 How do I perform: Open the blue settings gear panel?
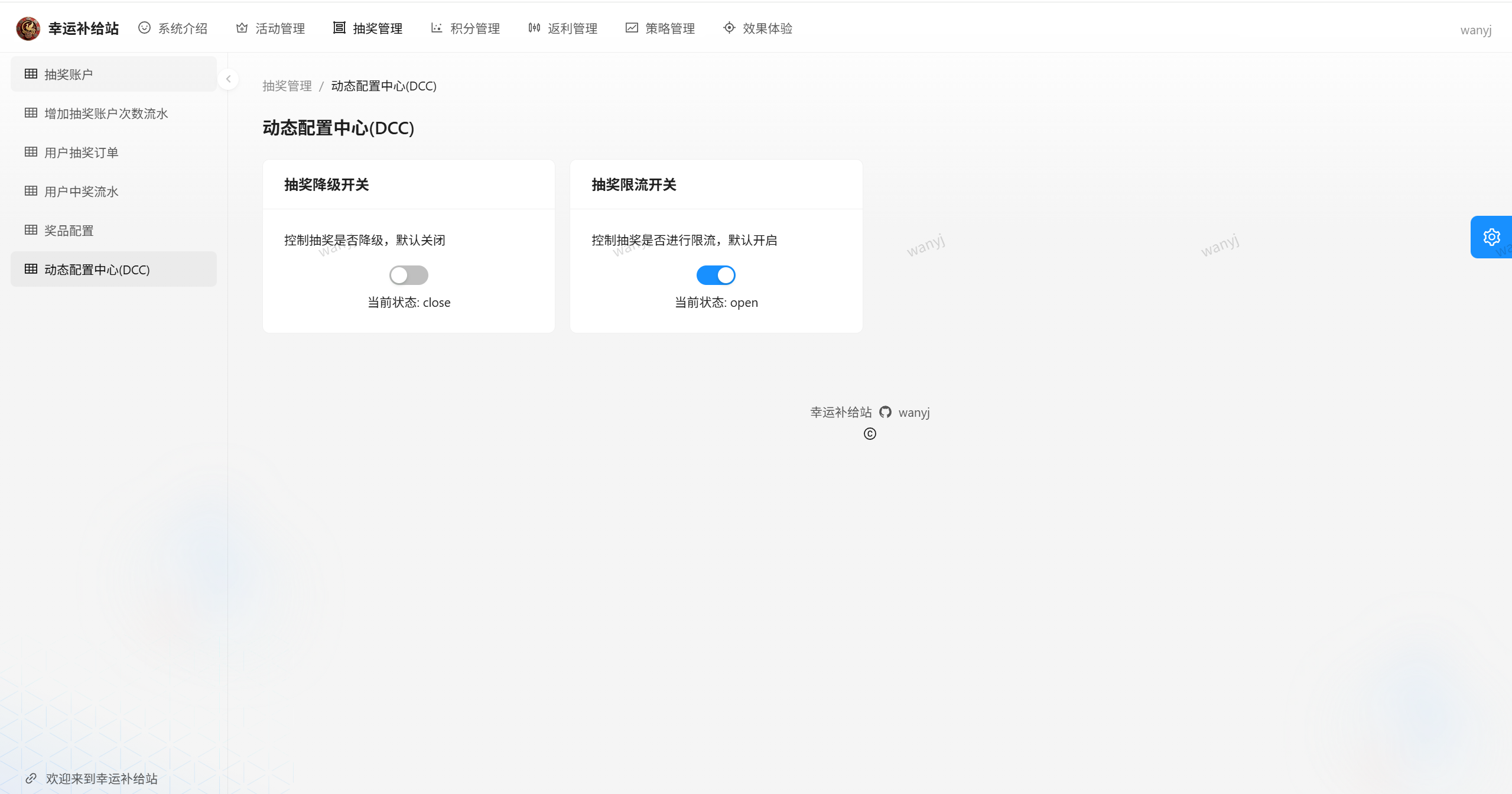(1491, 237)
